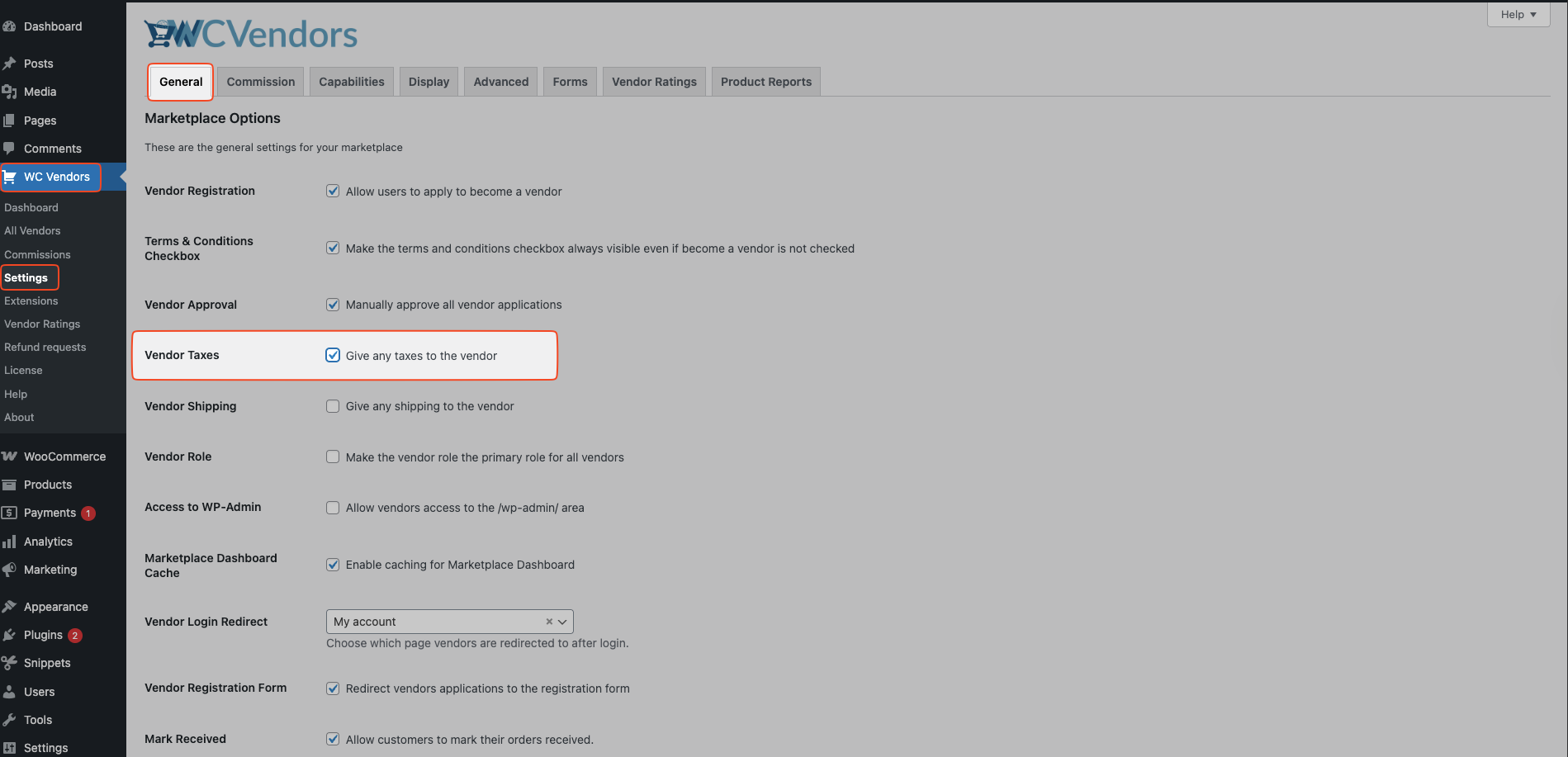
Task: Open Vendor Ratings submenu link
Action: coord(42,324)
